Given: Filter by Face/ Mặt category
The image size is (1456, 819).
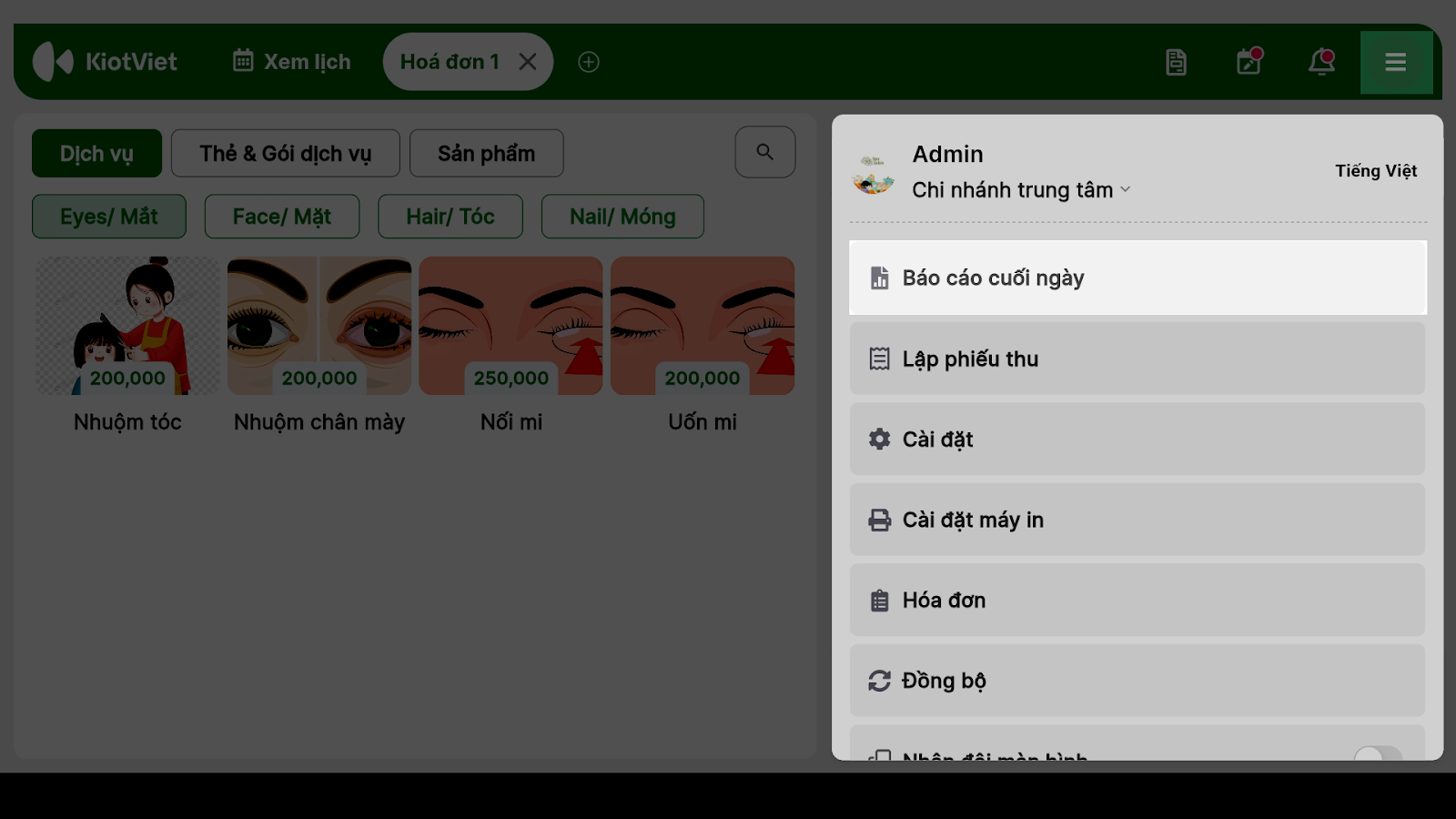Looking at the screenshot, I should click(282, 217).
